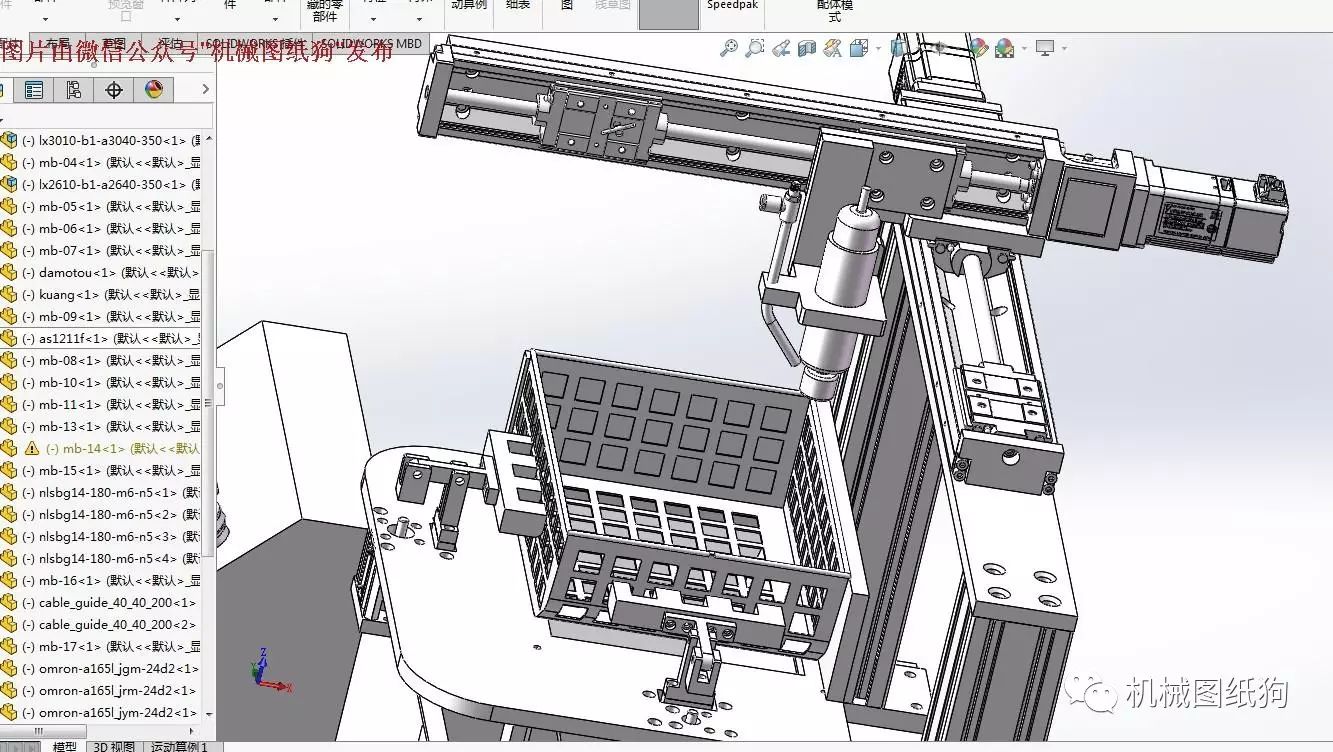Click the part icon beside cable_guide_40_40_200<2>
This screenshot has width=1333, height=752.
(x=9, y=625)
